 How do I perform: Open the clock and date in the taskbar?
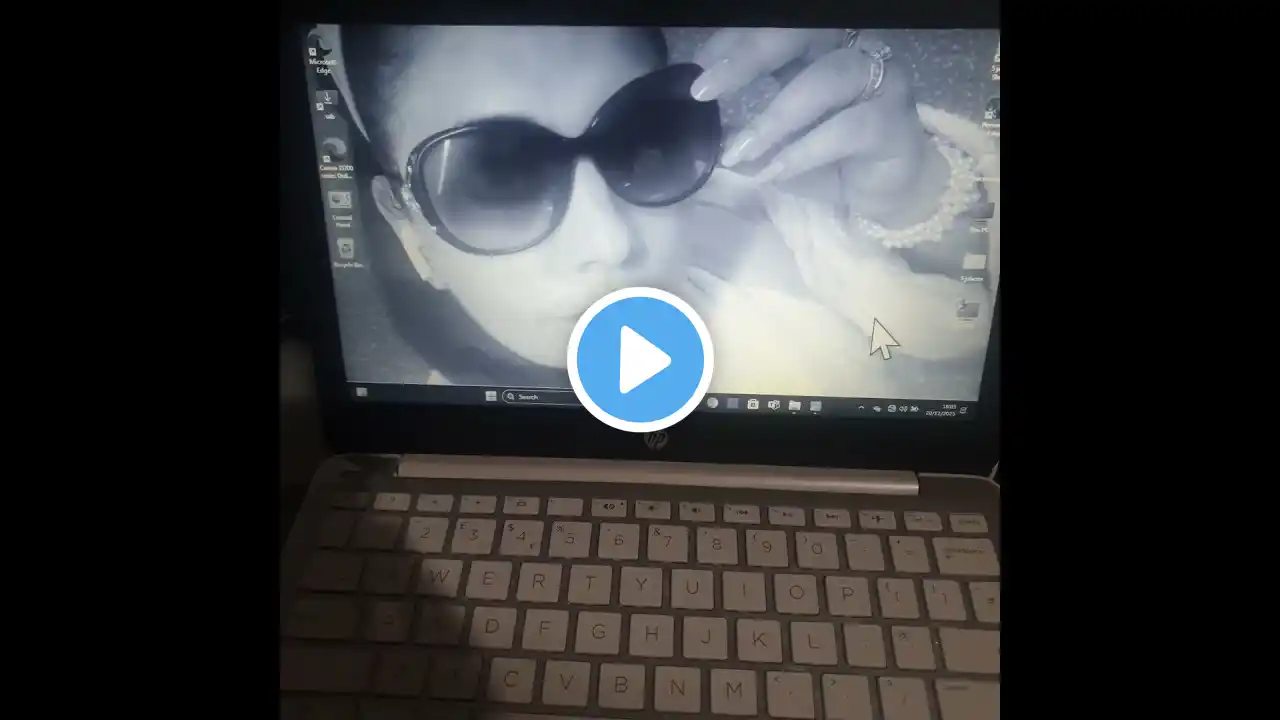point(940,410)
